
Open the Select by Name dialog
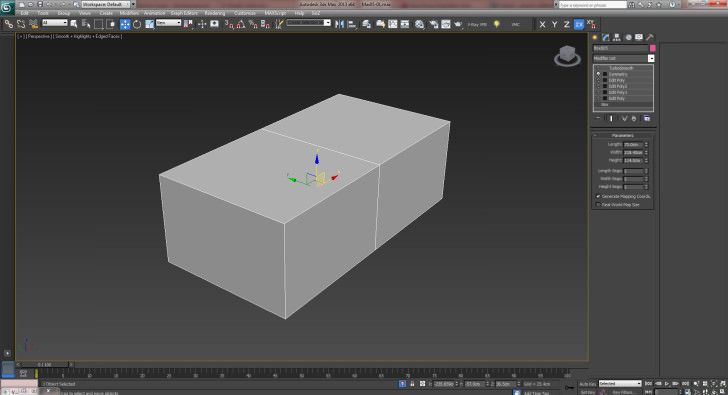tap(86, 24)
